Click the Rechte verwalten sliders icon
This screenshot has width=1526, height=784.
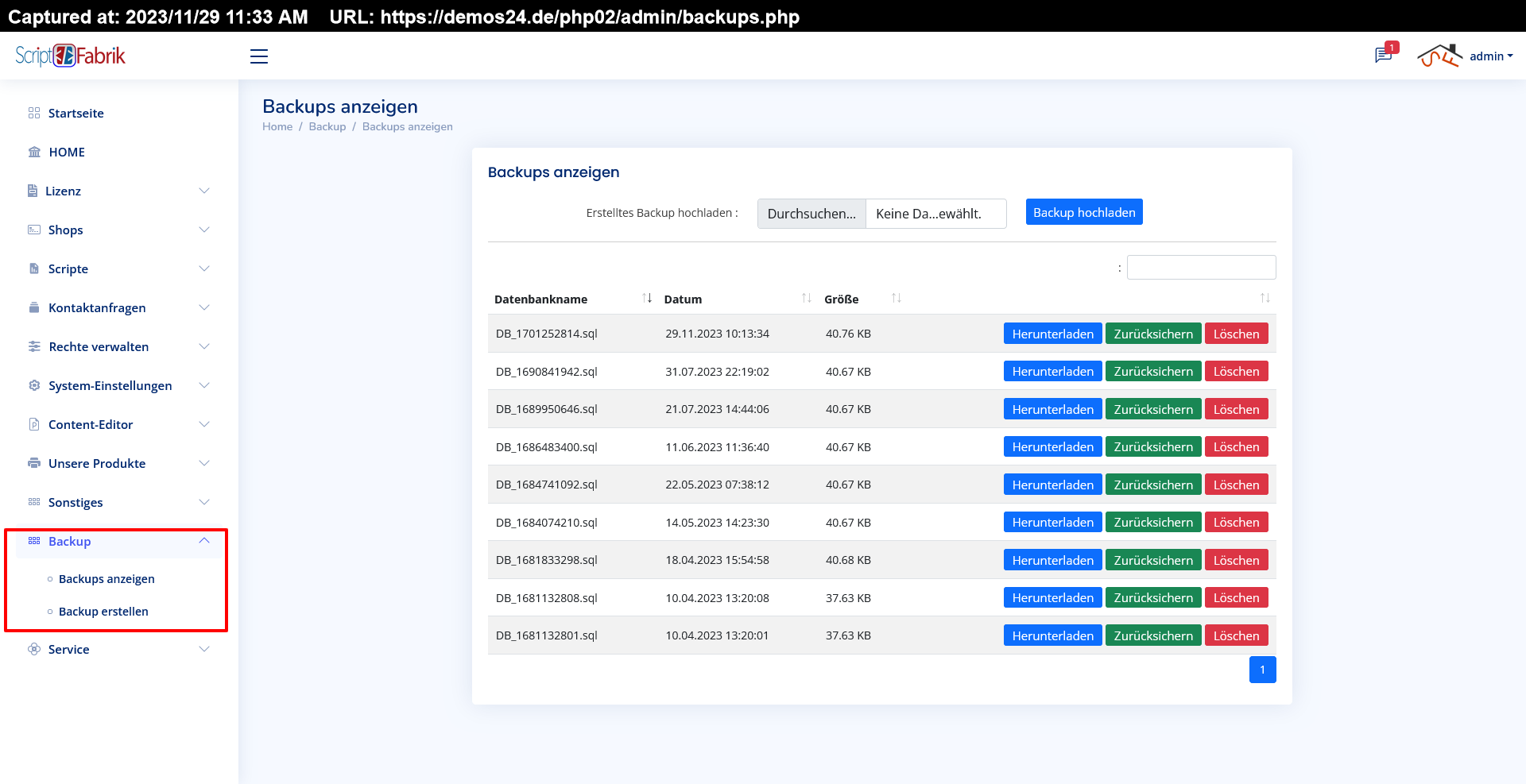pos(34,346)
